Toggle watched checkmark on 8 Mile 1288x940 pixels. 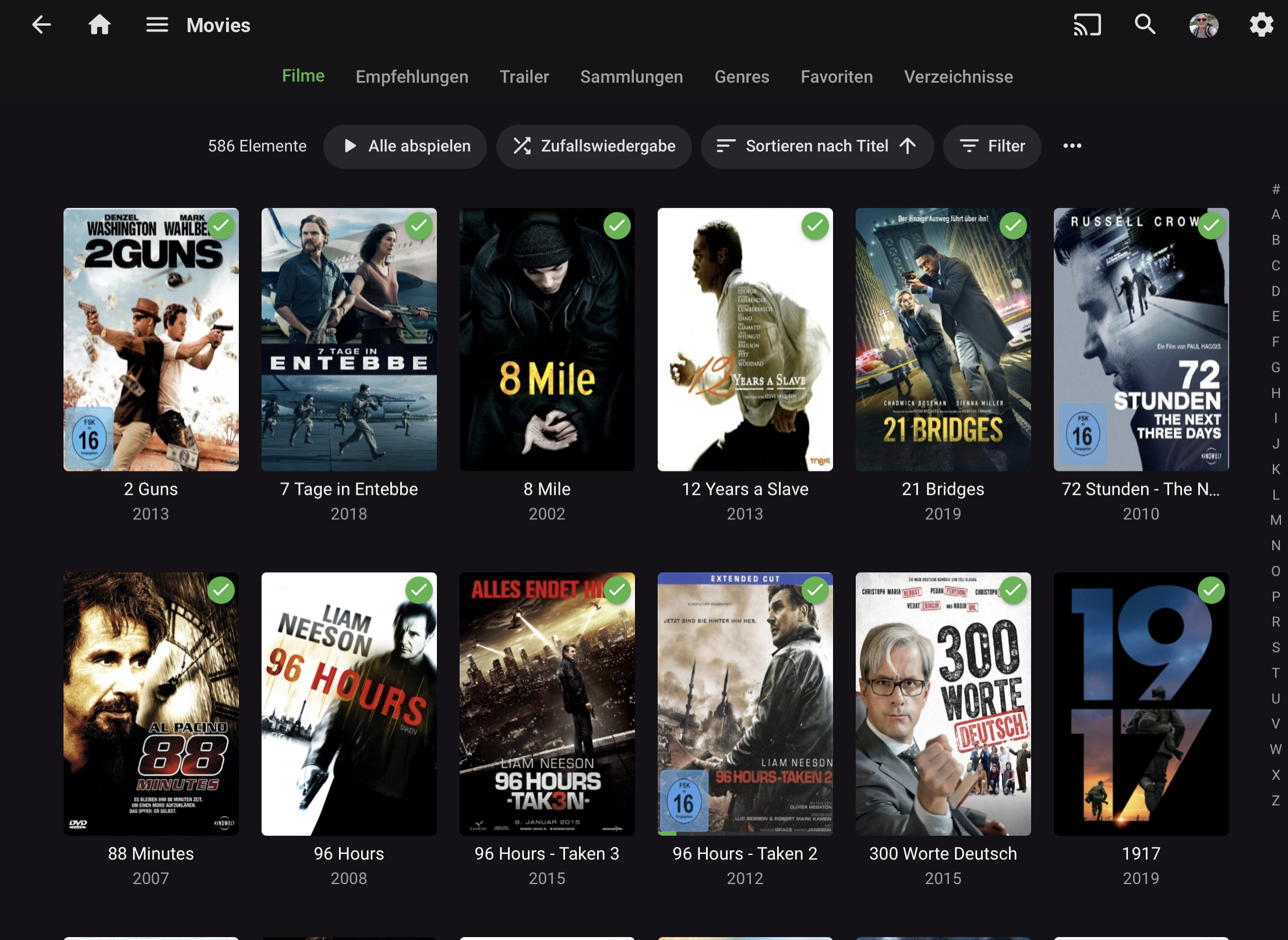617,226
